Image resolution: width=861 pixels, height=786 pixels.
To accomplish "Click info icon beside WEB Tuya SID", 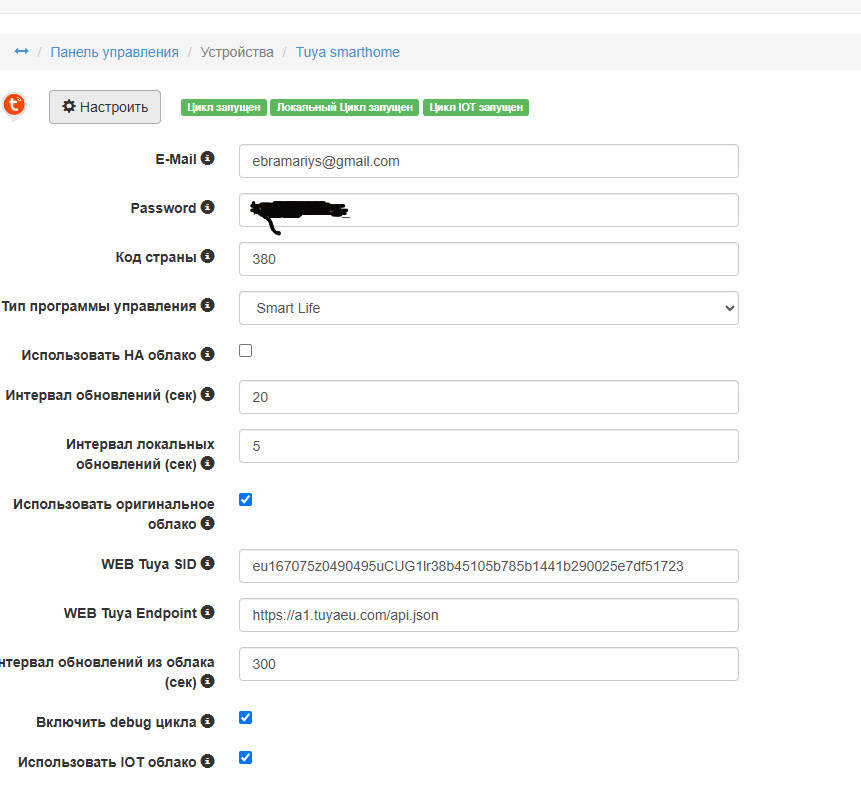I will point(207,564).
